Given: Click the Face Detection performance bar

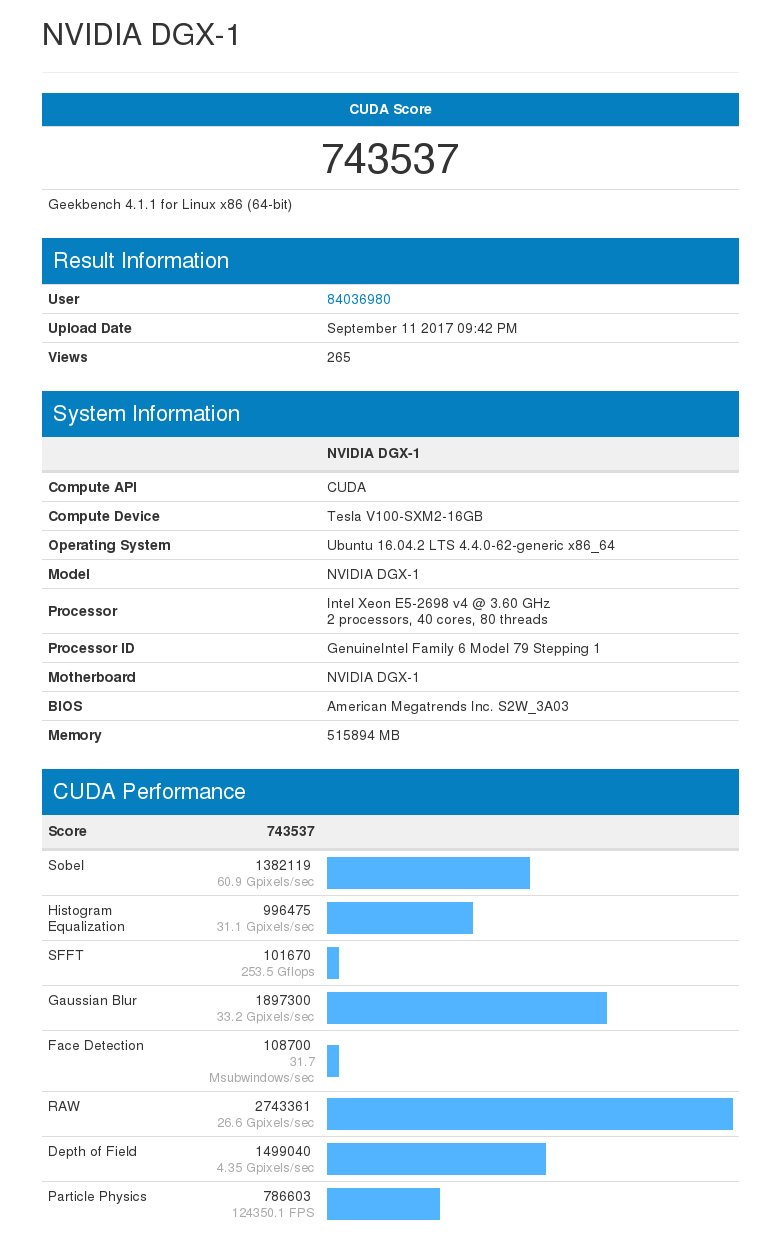Looking at the screenshot, I should pos(333,1061).
